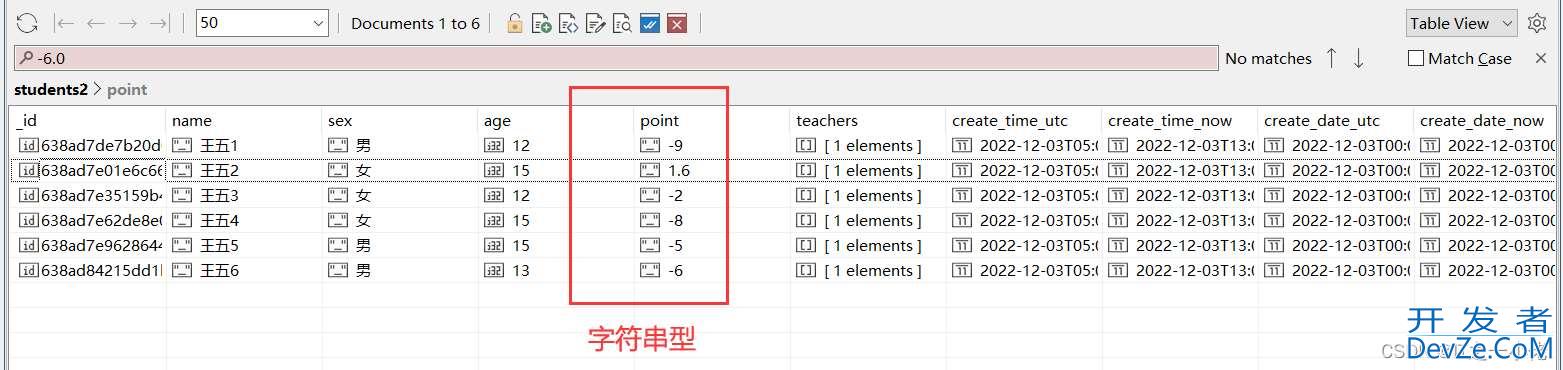The height and width of the screenshot is (370, 1563).
Task: Open the Table View dropdown
Action: coord(1462,23)
